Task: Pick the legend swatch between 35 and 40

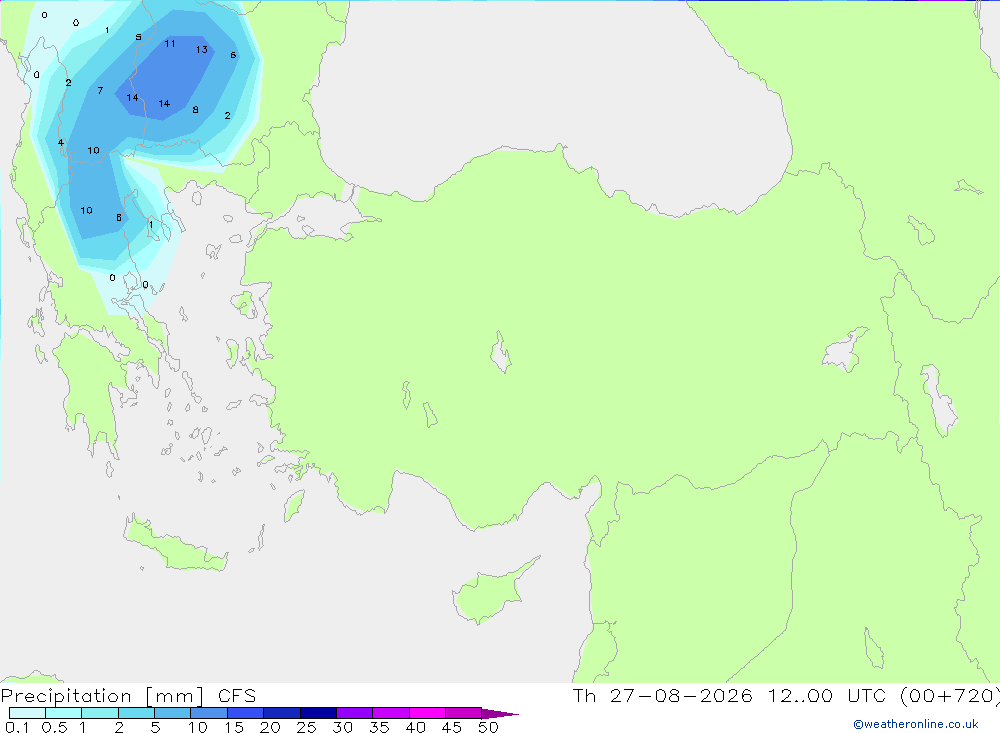Action: coord(391,713)
